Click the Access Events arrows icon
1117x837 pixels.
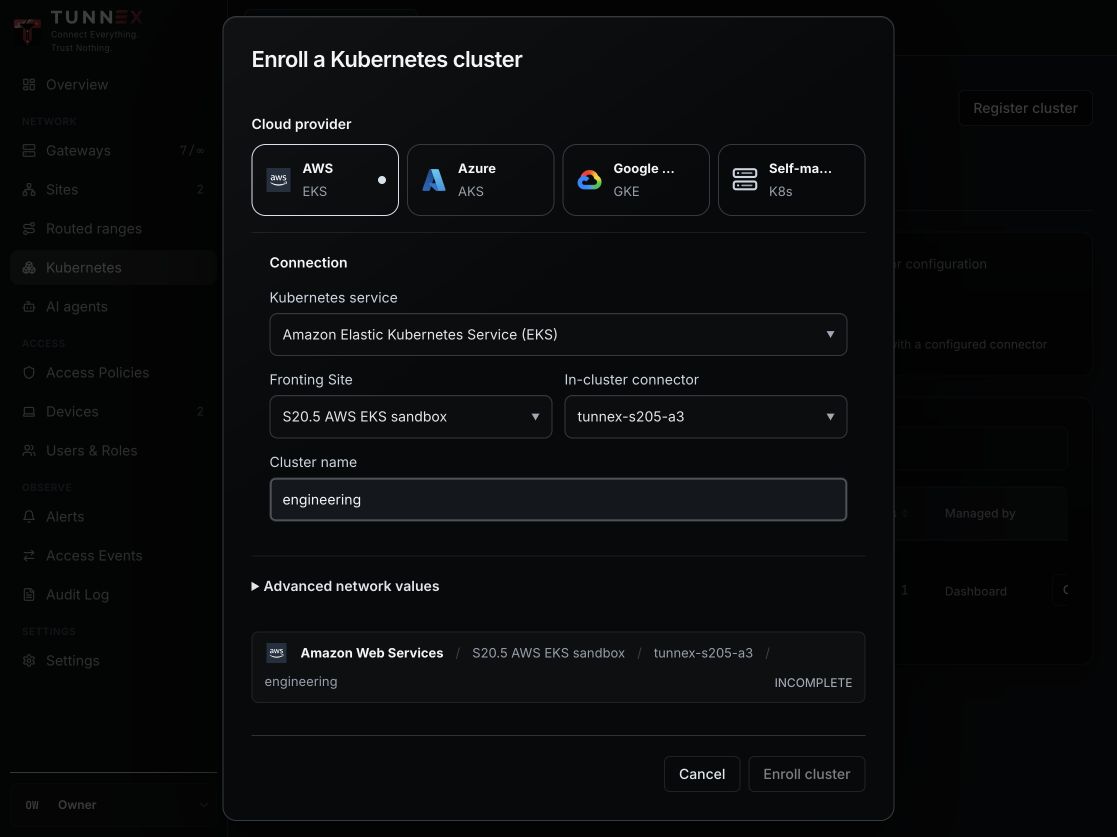tap(29, 556)
